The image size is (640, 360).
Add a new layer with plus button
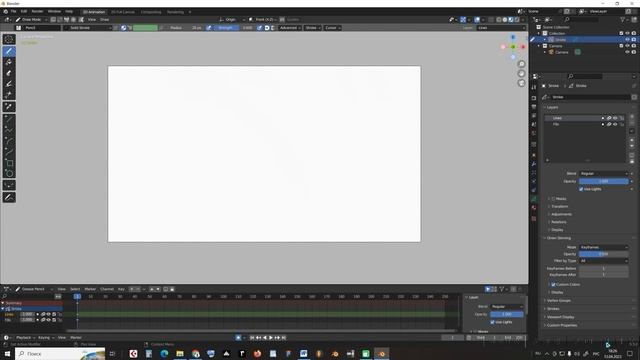[x=632, y=116]
